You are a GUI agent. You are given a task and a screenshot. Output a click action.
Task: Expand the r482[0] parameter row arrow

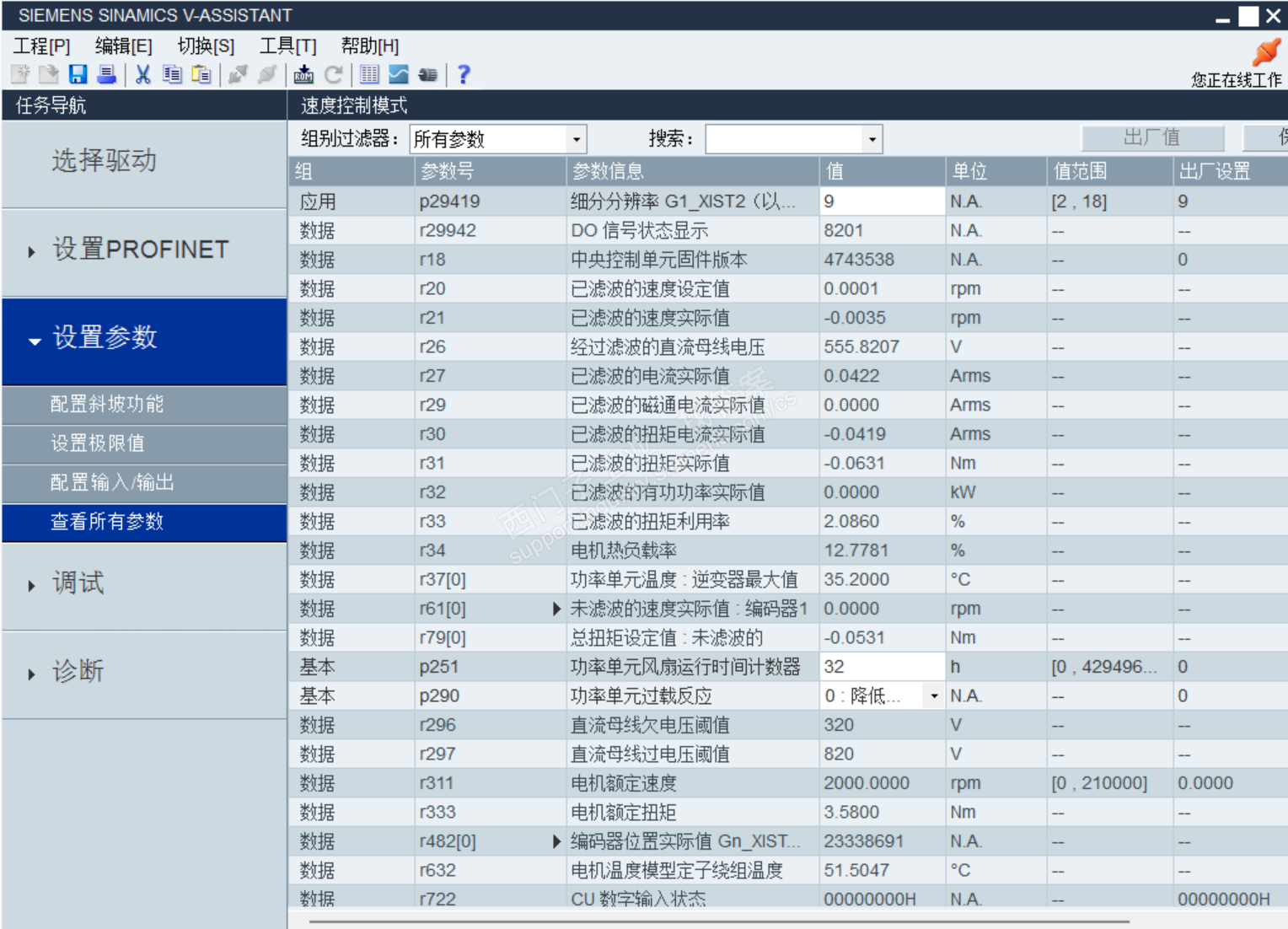pyautogui.click(x=556, y=841)
